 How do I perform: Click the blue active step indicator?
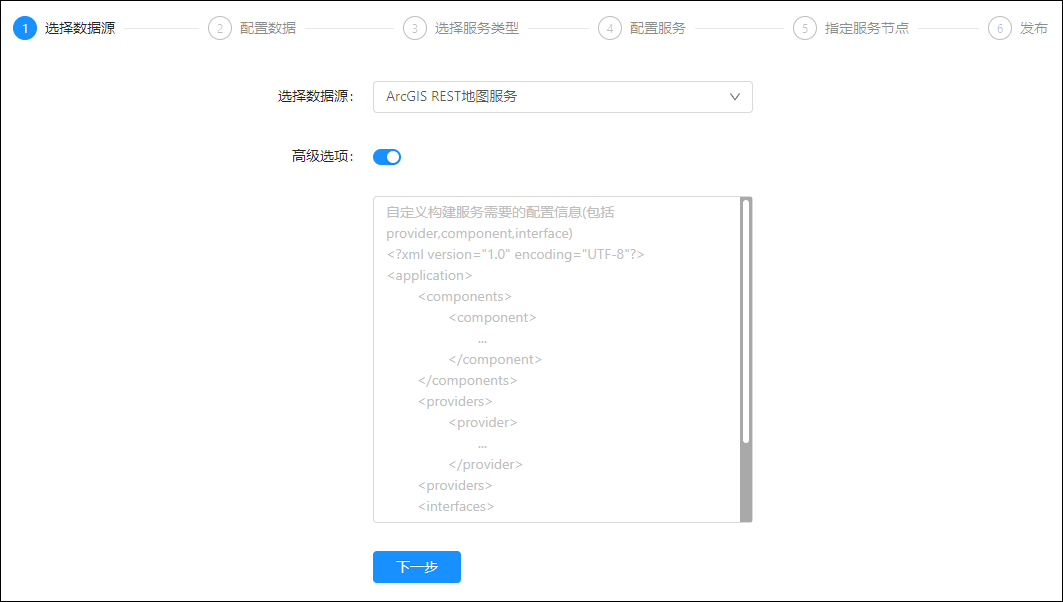(x=24, y=28)
